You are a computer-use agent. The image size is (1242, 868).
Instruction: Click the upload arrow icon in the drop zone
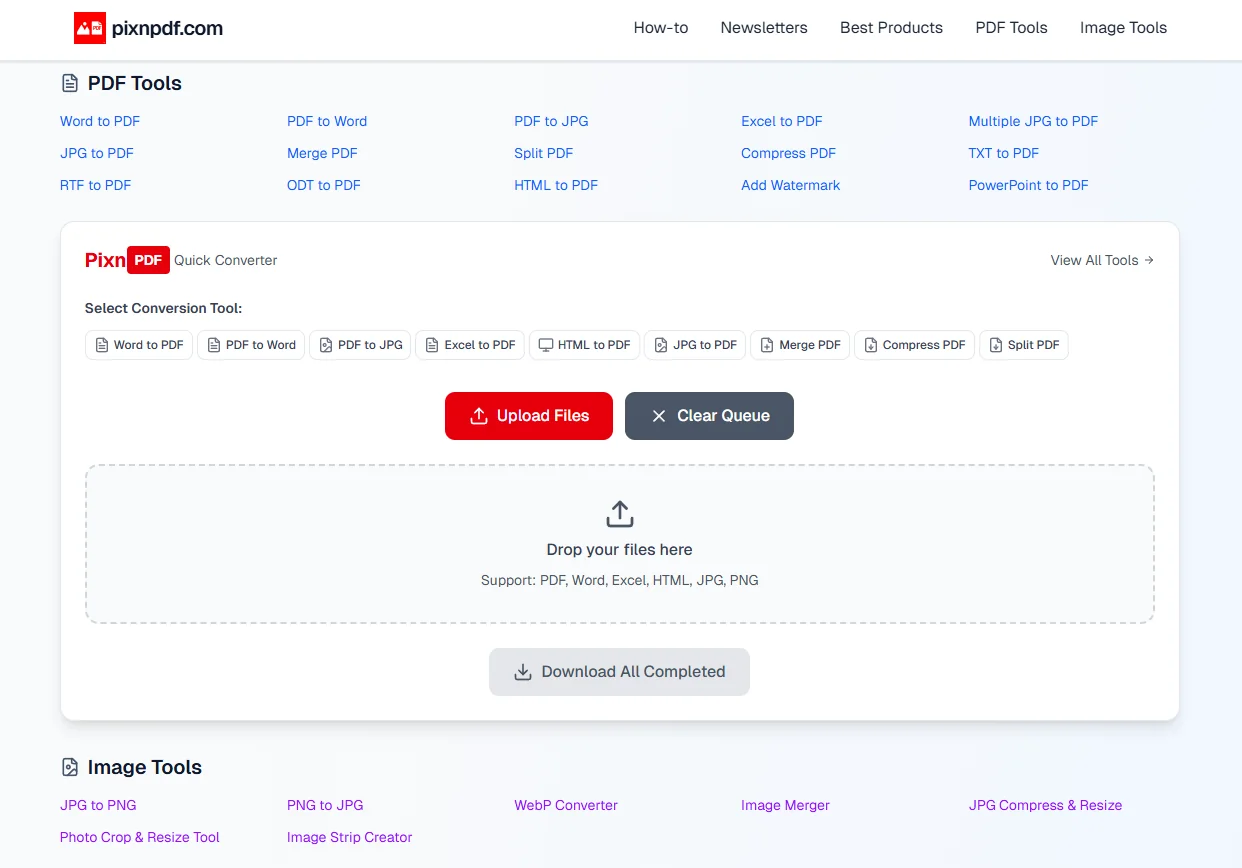point(619,512)
